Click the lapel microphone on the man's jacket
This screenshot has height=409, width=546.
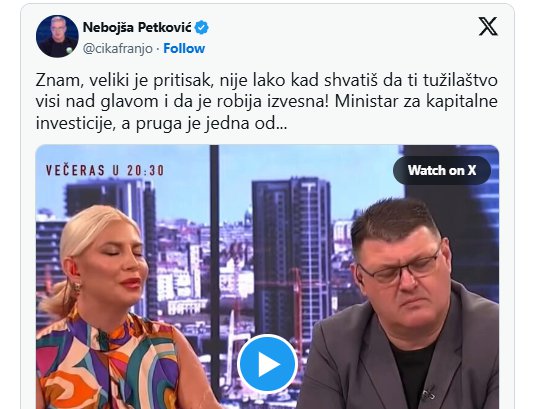(x=428, y=394)
